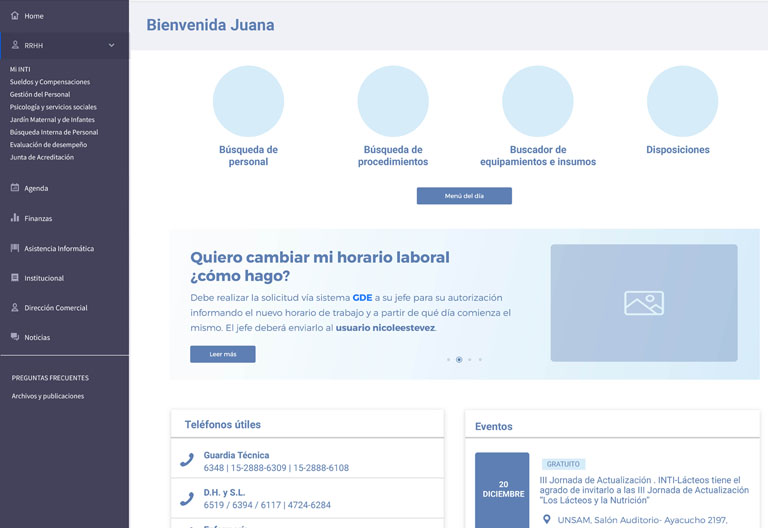Click the location pin icon under event
768x528 pixels.
tap(547, 520)
